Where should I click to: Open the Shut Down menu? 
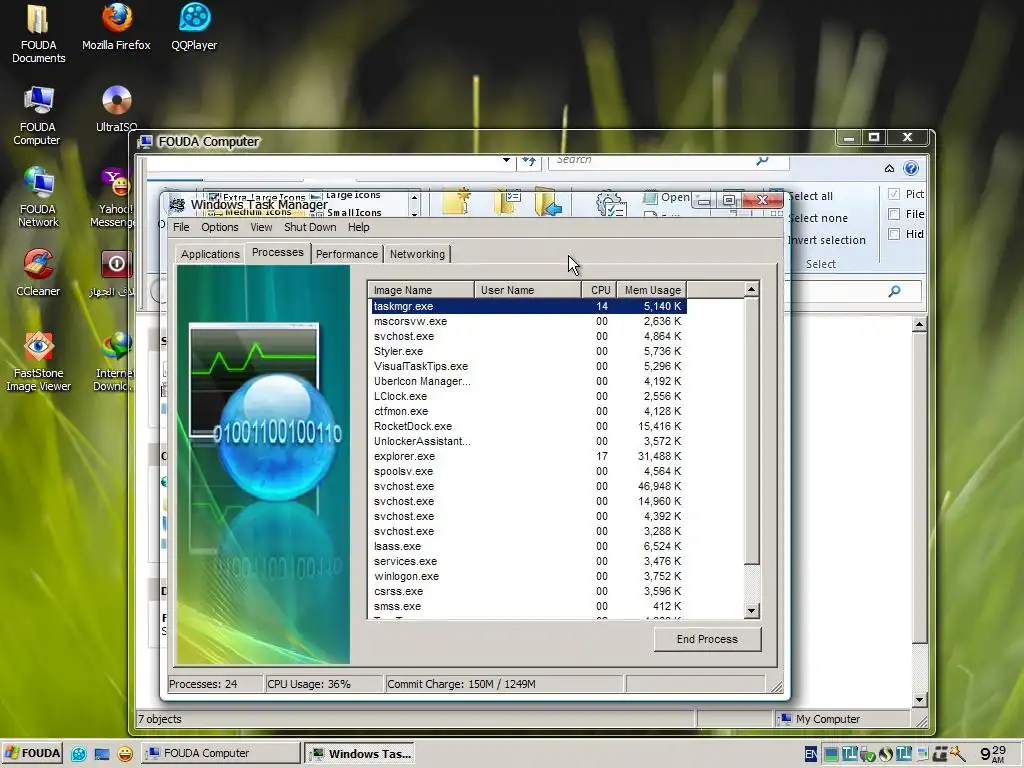click(310, 227)
